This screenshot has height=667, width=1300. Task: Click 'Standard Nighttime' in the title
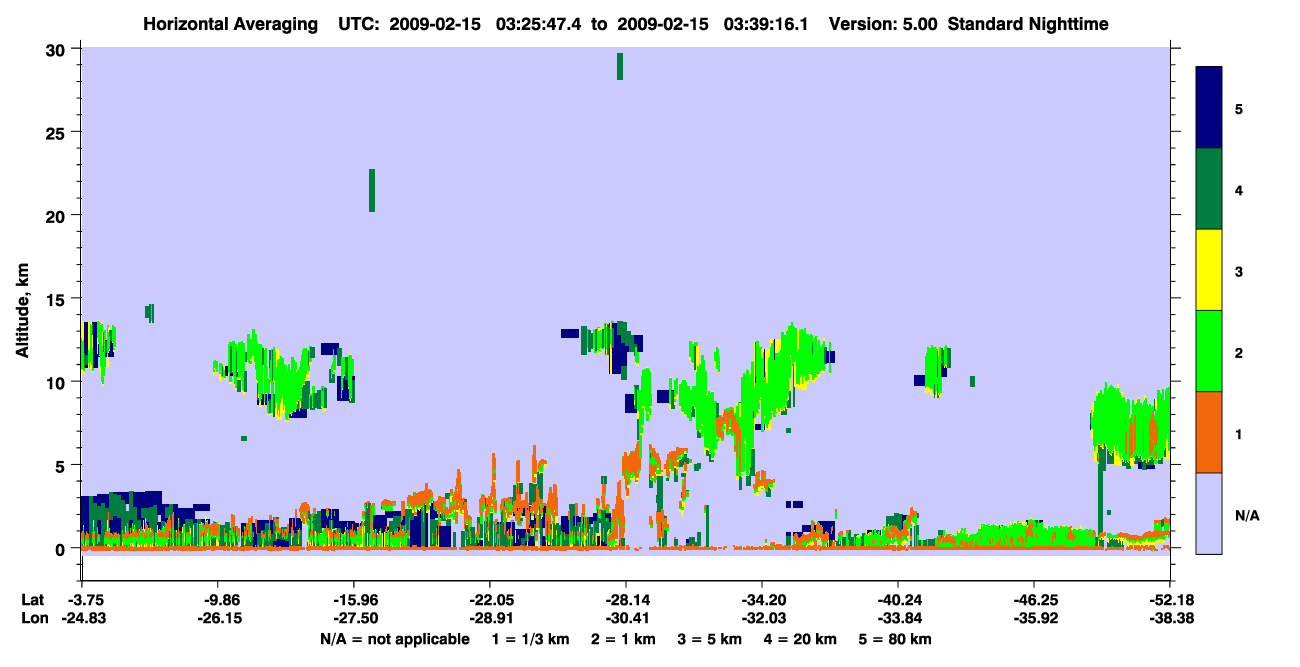pyautogui.click(x=1027, y=24)
